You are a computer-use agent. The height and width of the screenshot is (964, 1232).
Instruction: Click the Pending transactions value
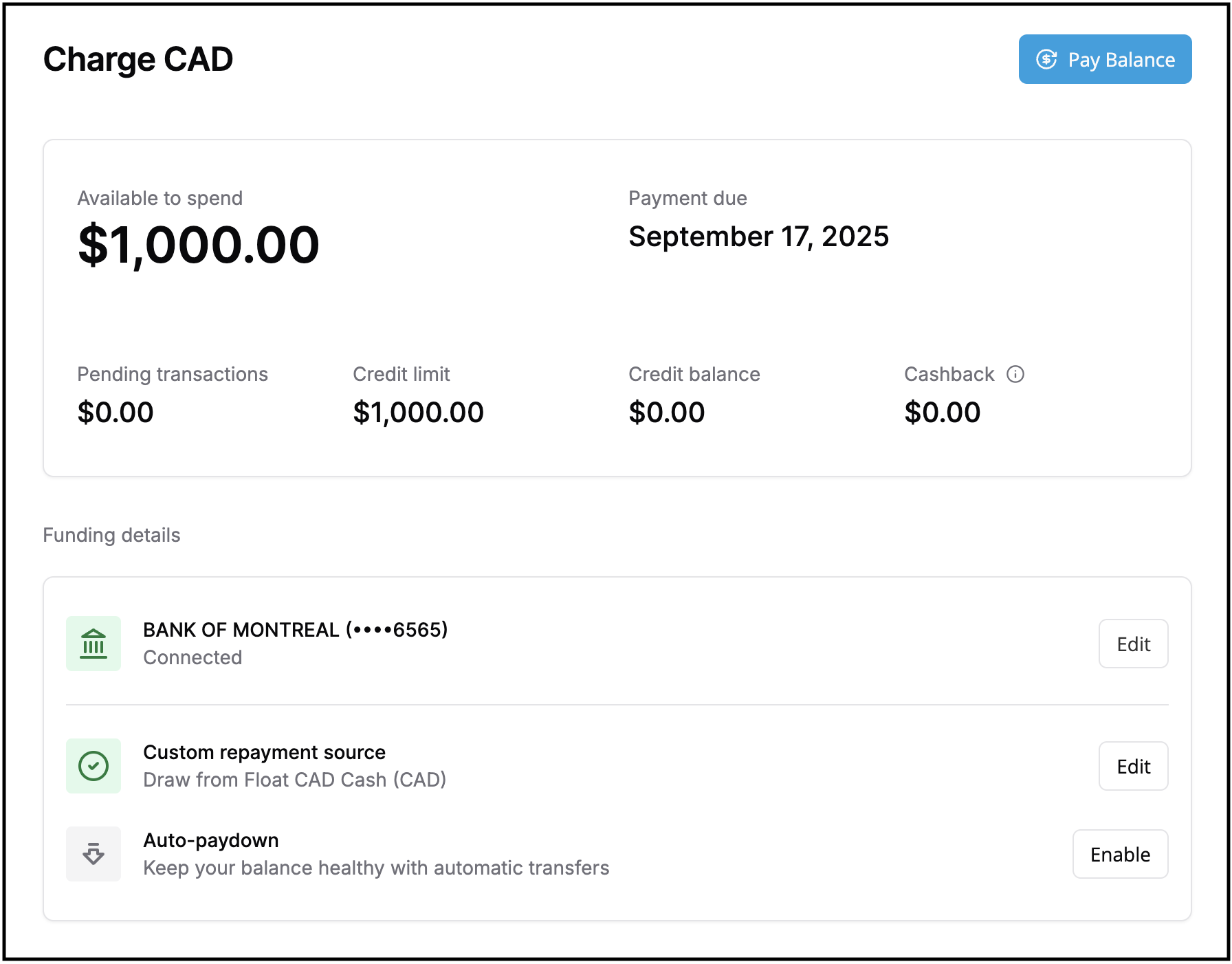(x=115, y=413)
